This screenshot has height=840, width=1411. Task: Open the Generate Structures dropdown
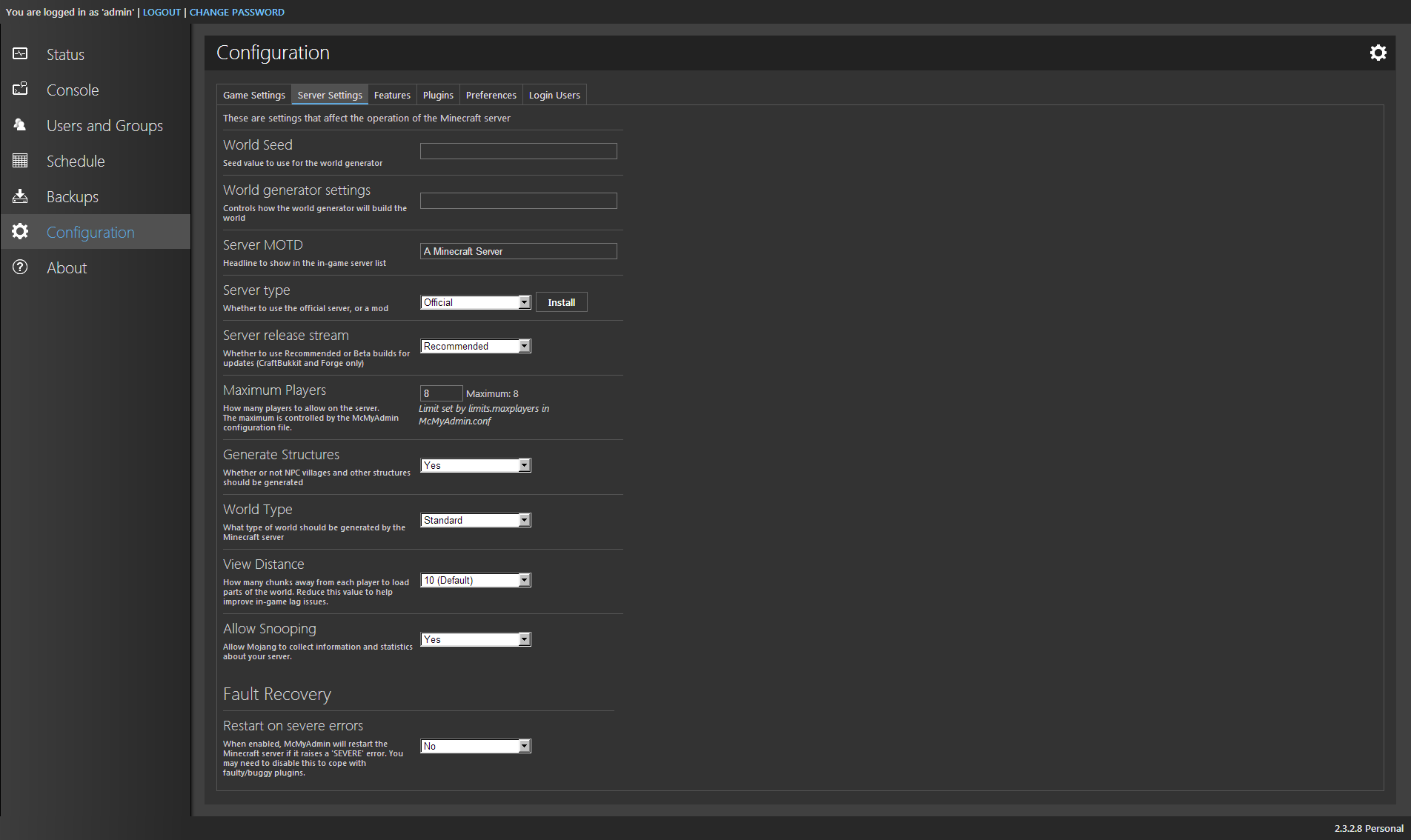[476, 465]
